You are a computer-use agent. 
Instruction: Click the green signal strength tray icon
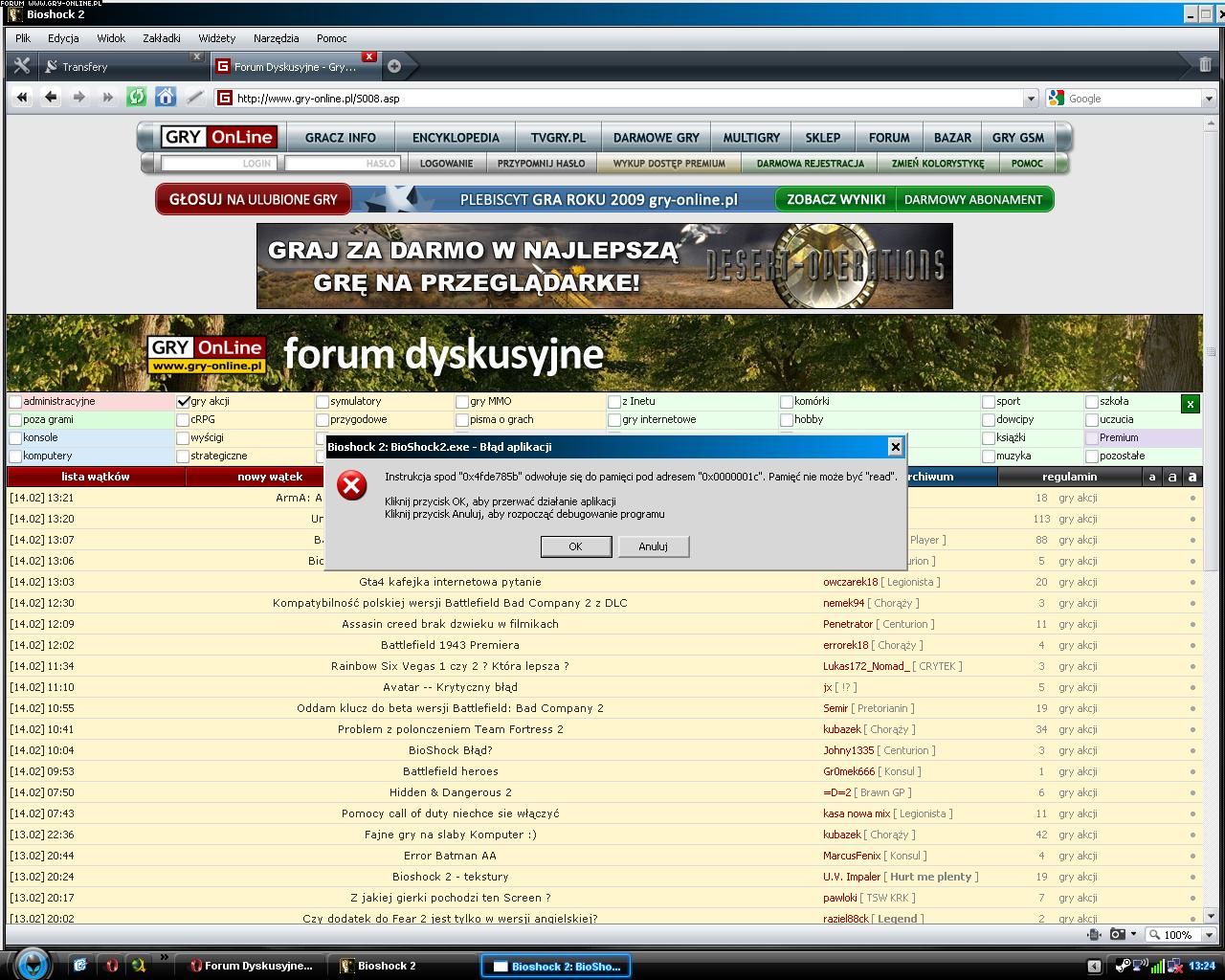click(1158, 966)
